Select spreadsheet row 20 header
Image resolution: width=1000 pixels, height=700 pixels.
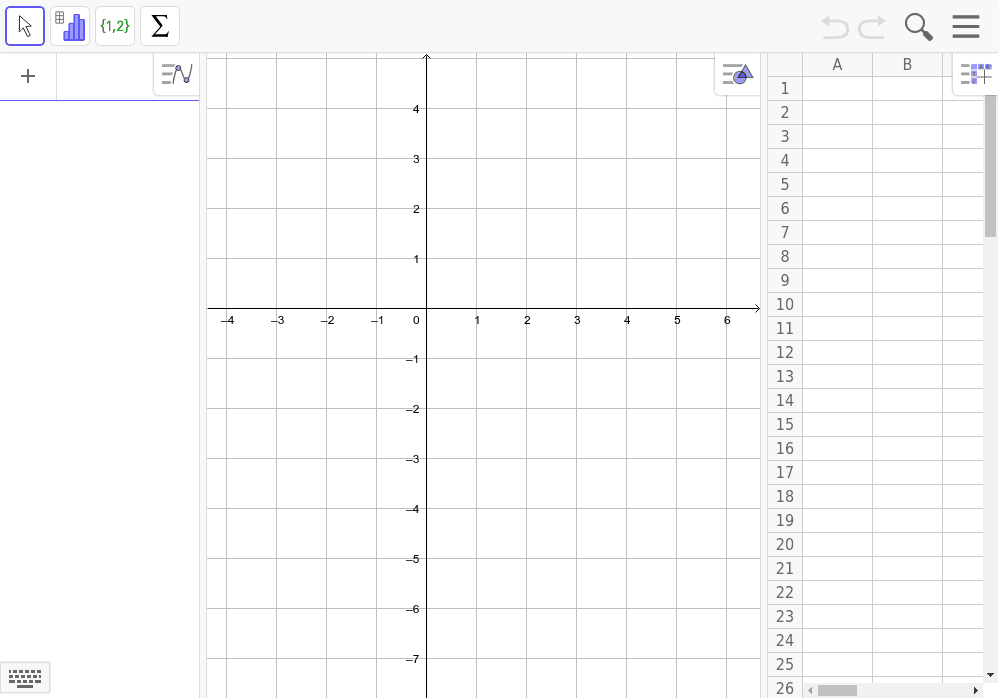[785, 544]
